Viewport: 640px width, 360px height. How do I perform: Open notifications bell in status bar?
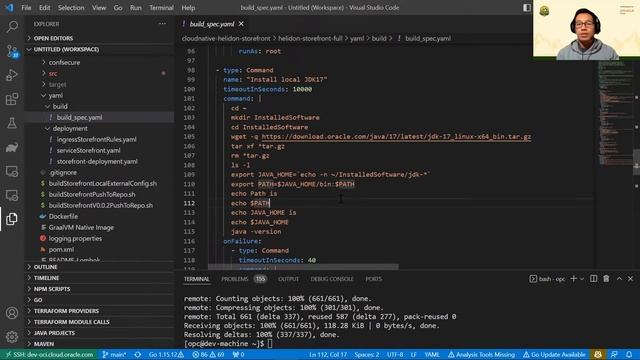coord(629,355)
